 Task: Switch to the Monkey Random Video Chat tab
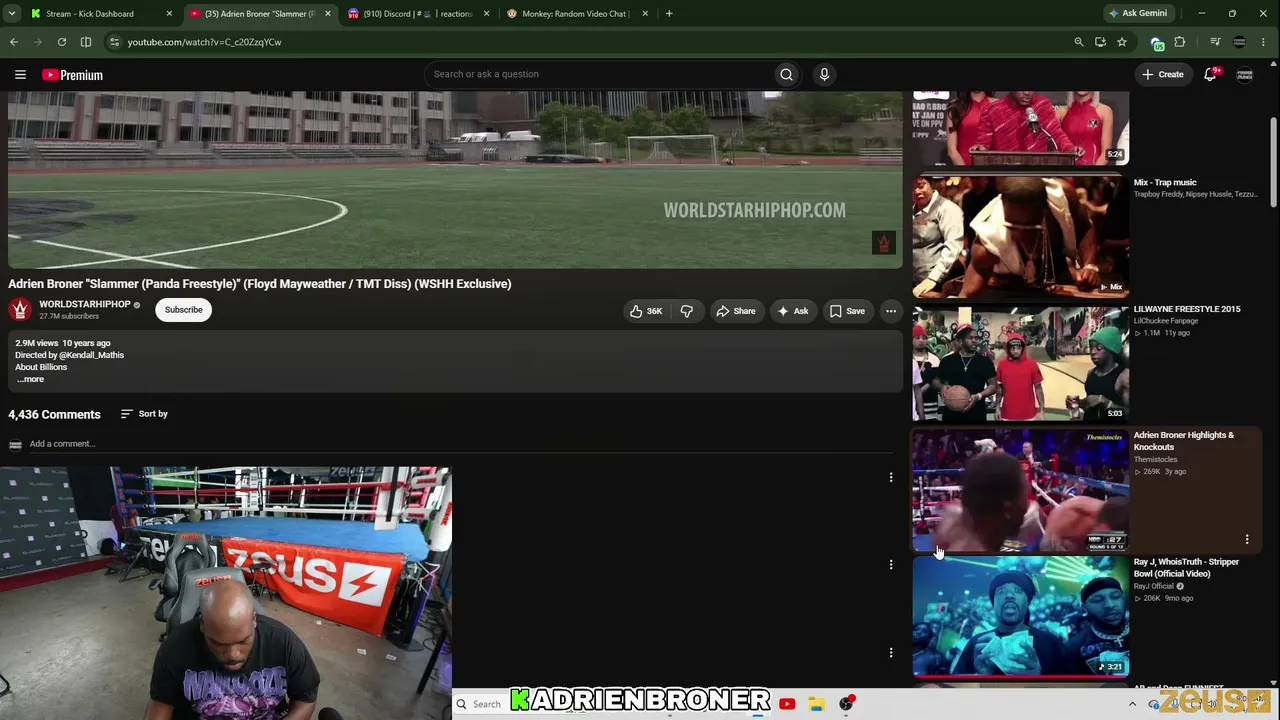click(x=577, y=14)
